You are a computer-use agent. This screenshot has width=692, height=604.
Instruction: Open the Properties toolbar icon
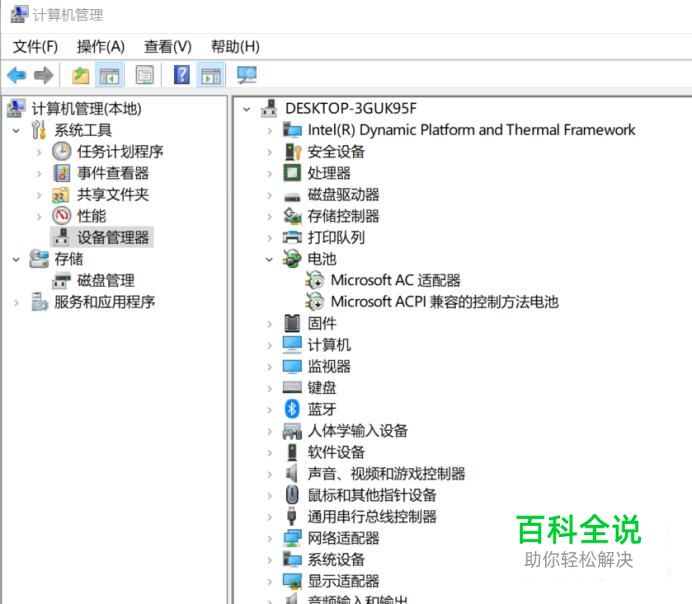[x=145, y=75]
